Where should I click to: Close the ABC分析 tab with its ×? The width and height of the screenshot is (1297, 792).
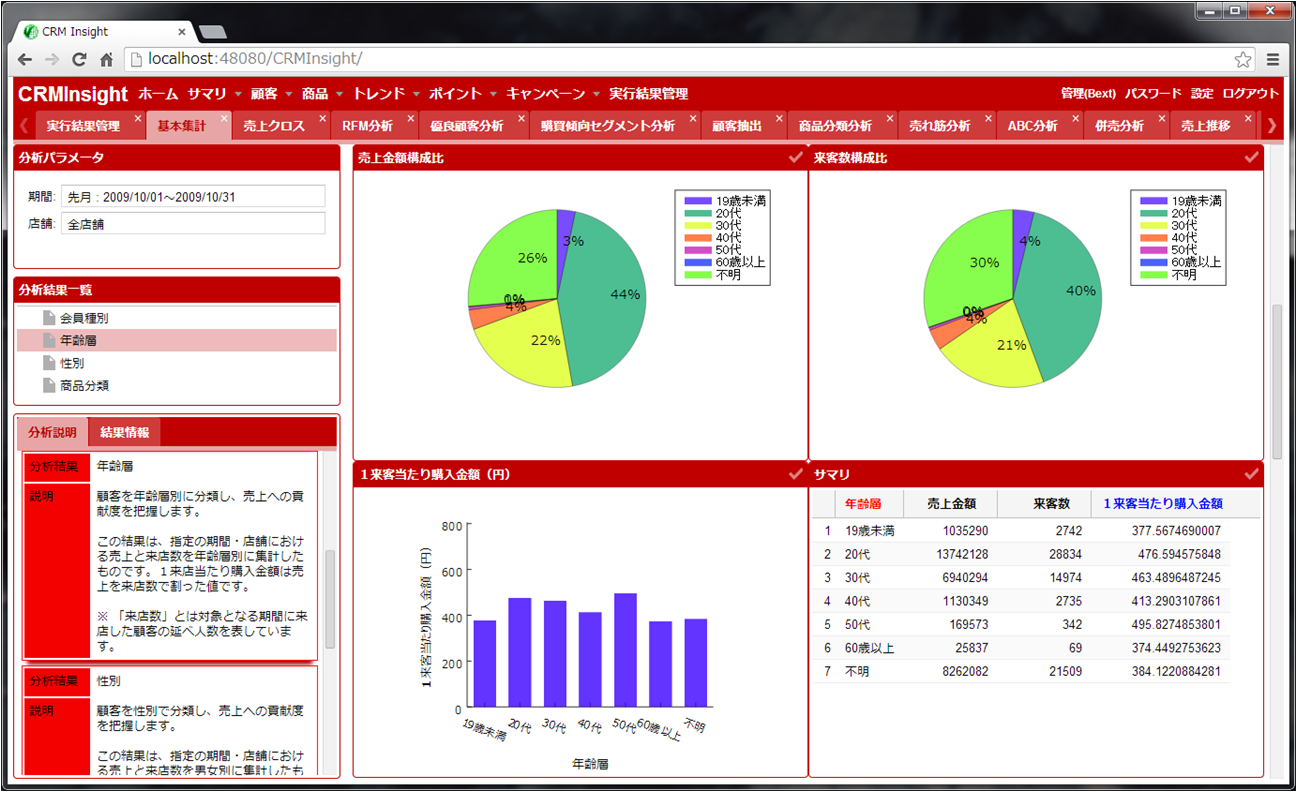click(1075, 118)
